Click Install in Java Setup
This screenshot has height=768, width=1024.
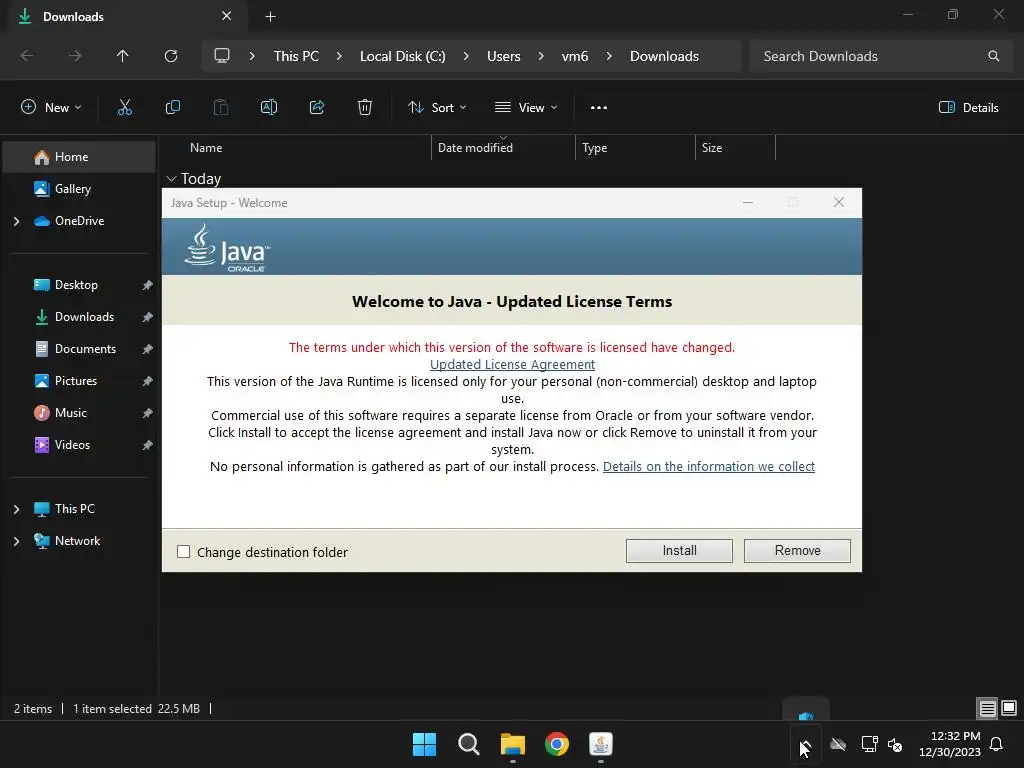[x=679, y=551]
